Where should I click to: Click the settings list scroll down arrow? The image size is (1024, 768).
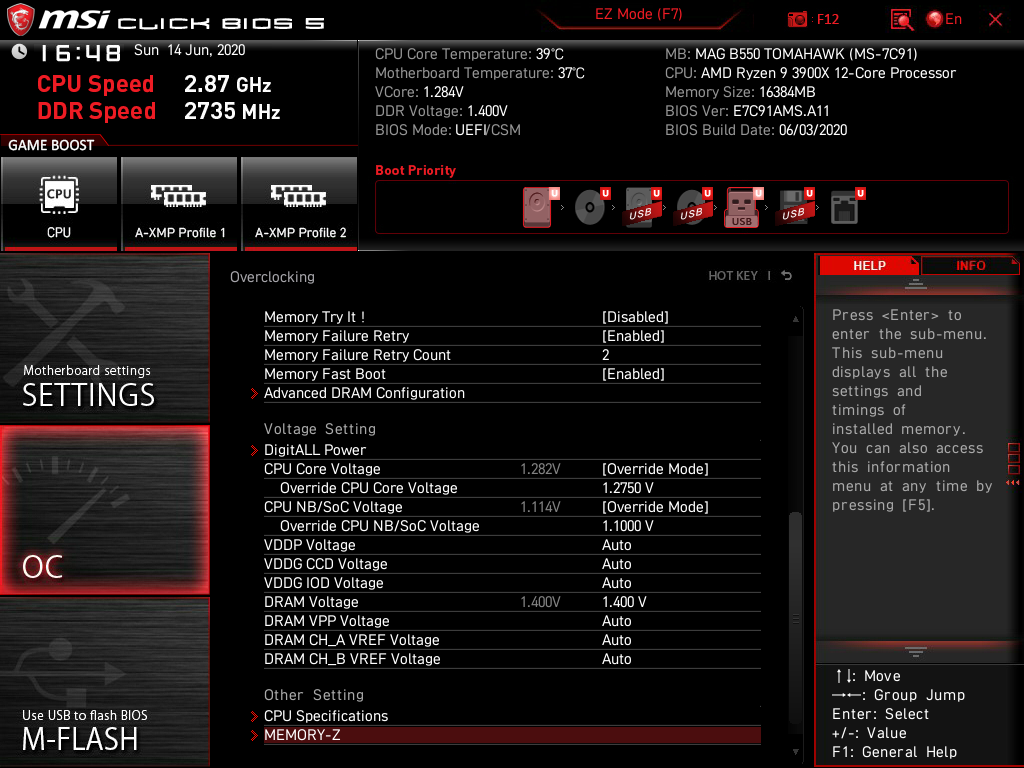point(795,752)
